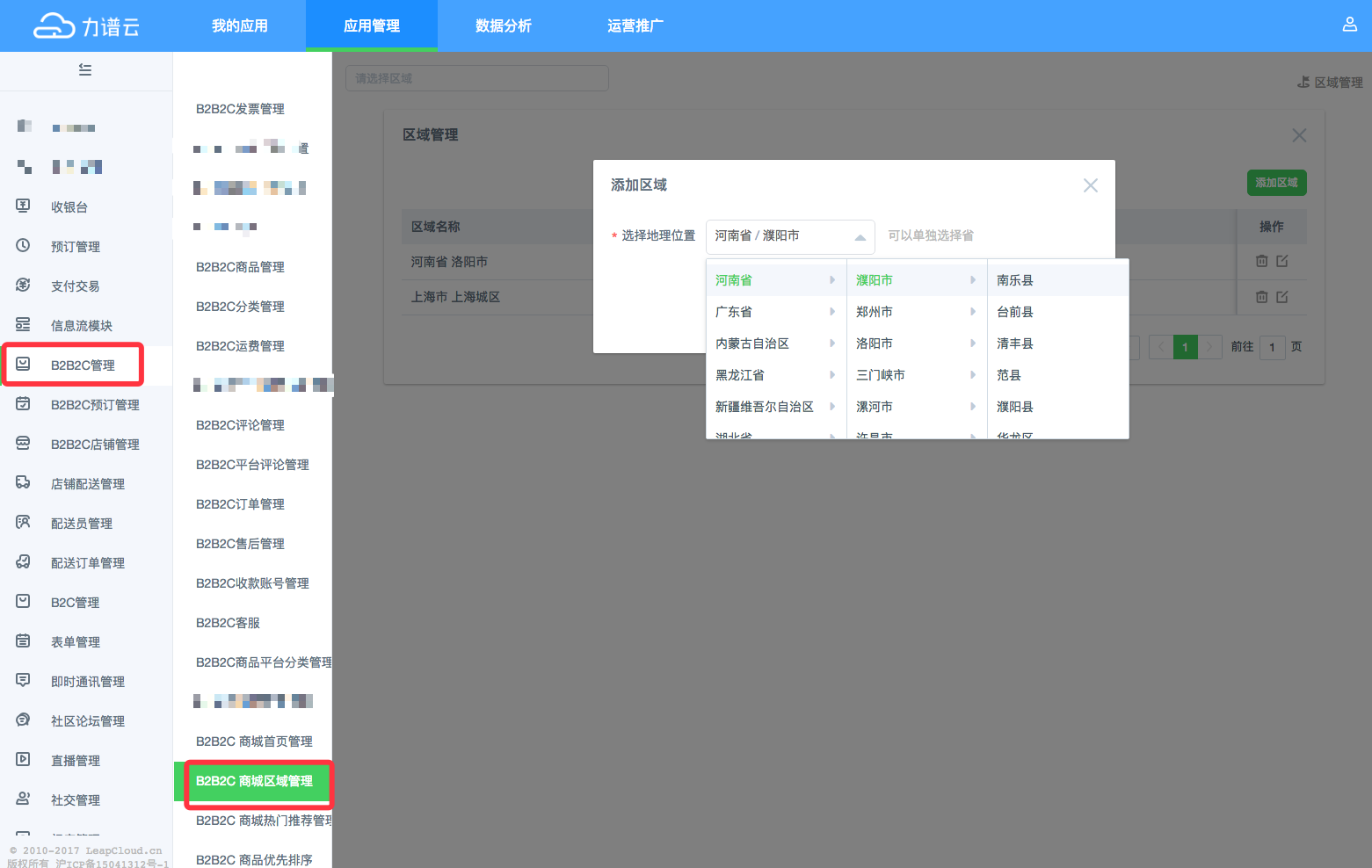The image size is (1372, 868).
Task: Collapse the sidebar with the menu fold icon
Action: [85, 69]
